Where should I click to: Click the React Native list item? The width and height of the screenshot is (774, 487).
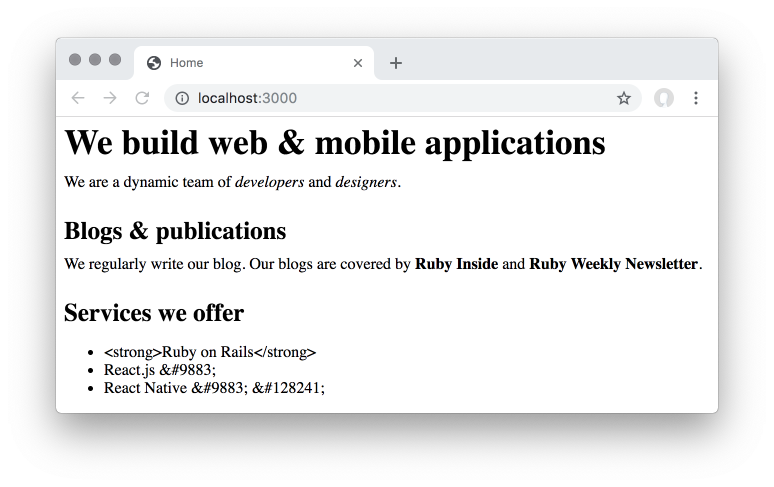click(x=214, y=388)
